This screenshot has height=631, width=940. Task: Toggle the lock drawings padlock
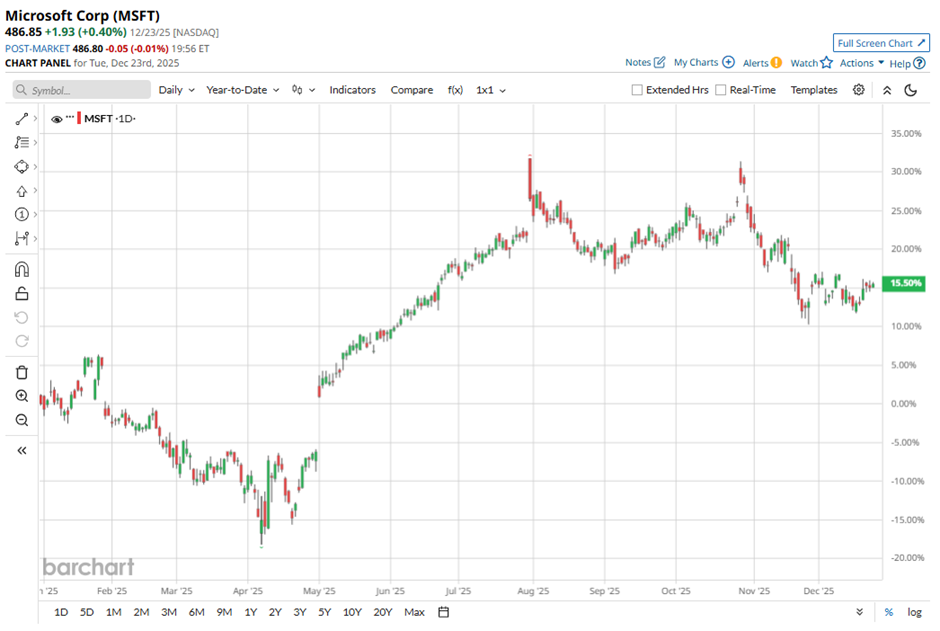[22, 294]
